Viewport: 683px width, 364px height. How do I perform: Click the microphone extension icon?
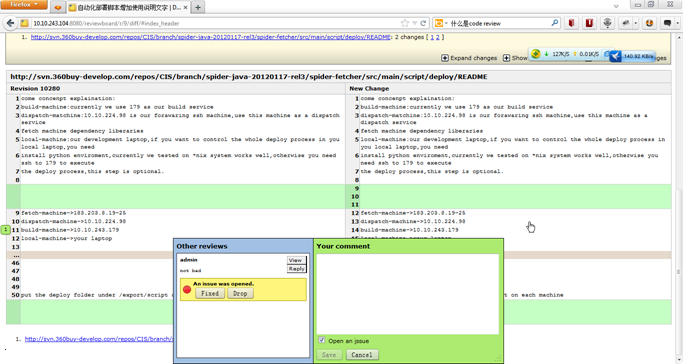click(607, 23)
